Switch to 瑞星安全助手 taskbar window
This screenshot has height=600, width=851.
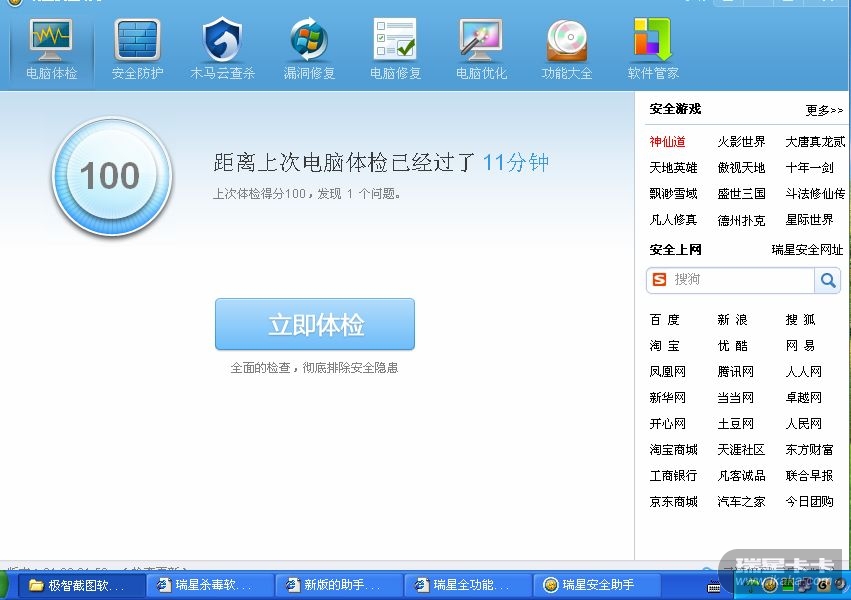(x=596, y=585)
